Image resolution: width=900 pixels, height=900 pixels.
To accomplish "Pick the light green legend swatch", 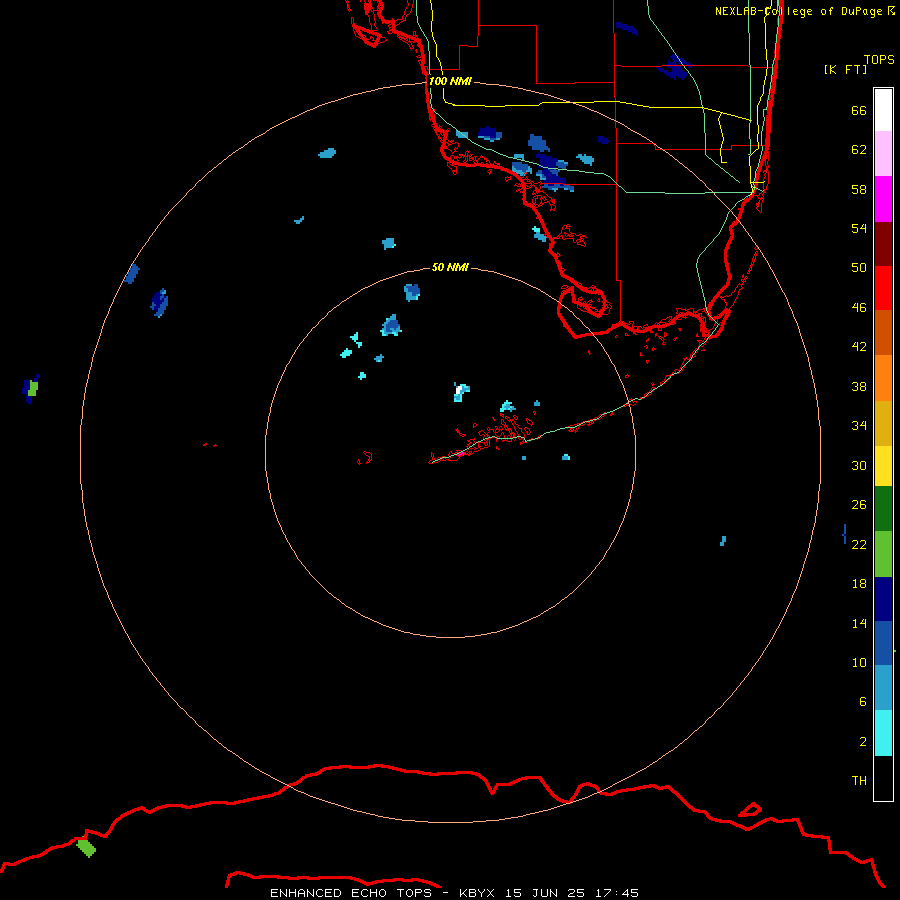I will tap(883, 554).
